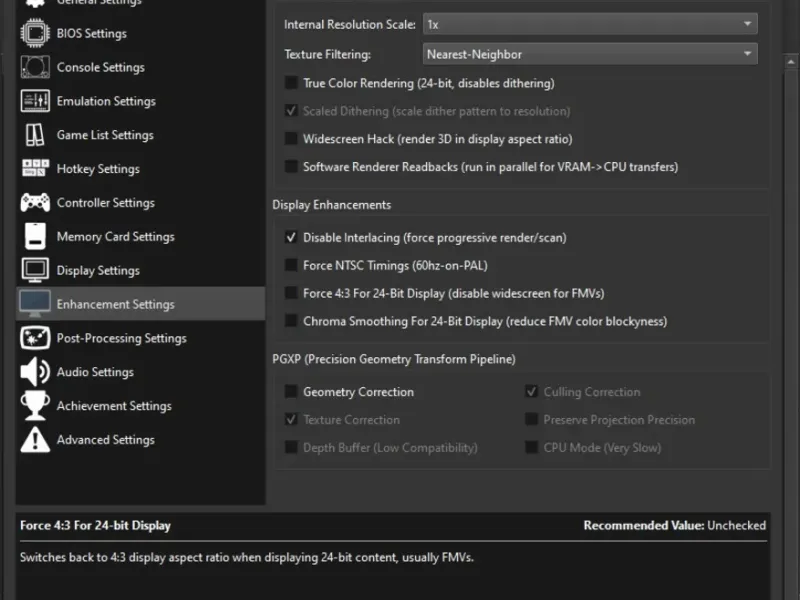Go to Game List Settings
800x600 pixels.
(x=105, y=135)
